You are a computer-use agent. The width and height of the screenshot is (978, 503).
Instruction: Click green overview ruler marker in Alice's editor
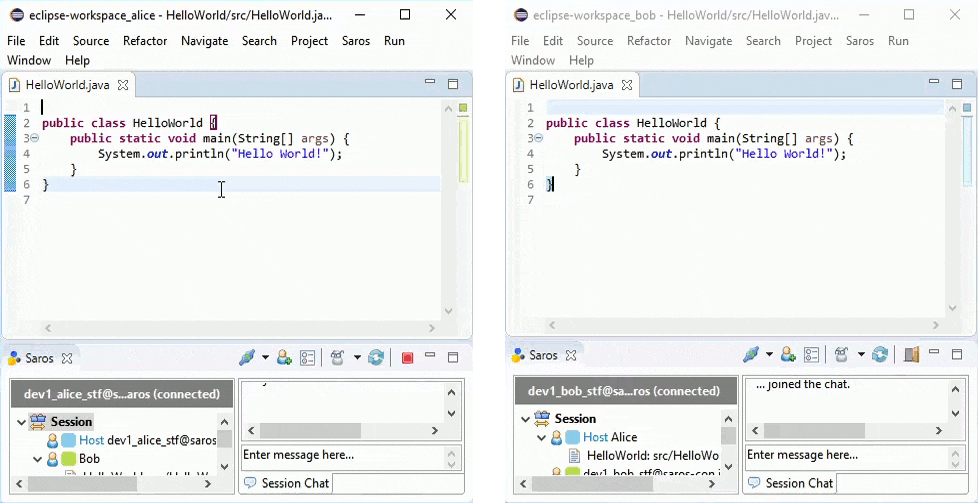tap(463, 108)
